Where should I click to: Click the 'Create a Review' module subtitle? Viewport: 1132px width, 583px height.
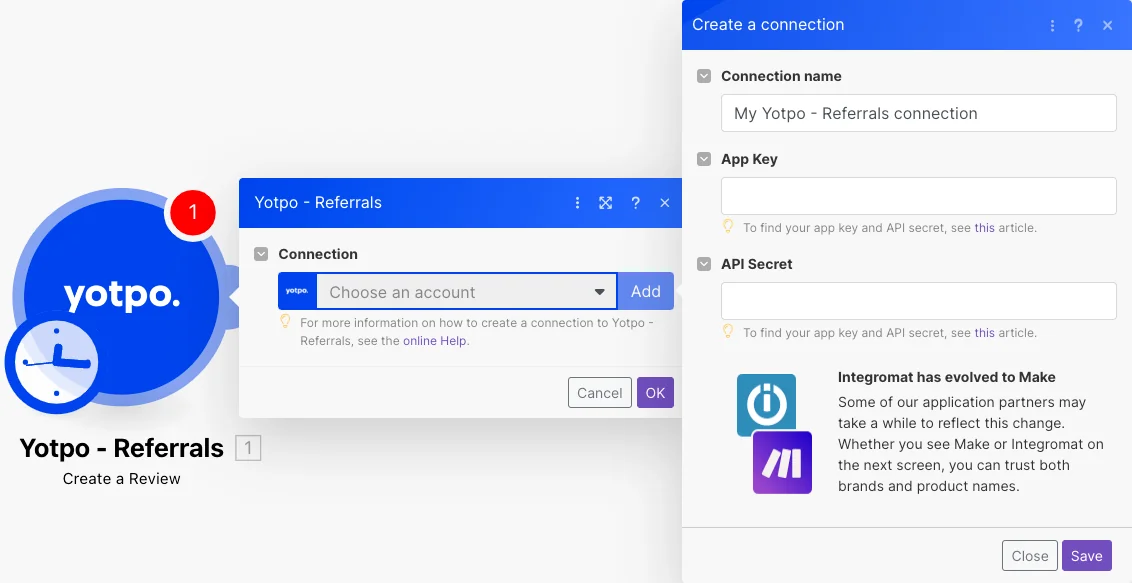121,478
